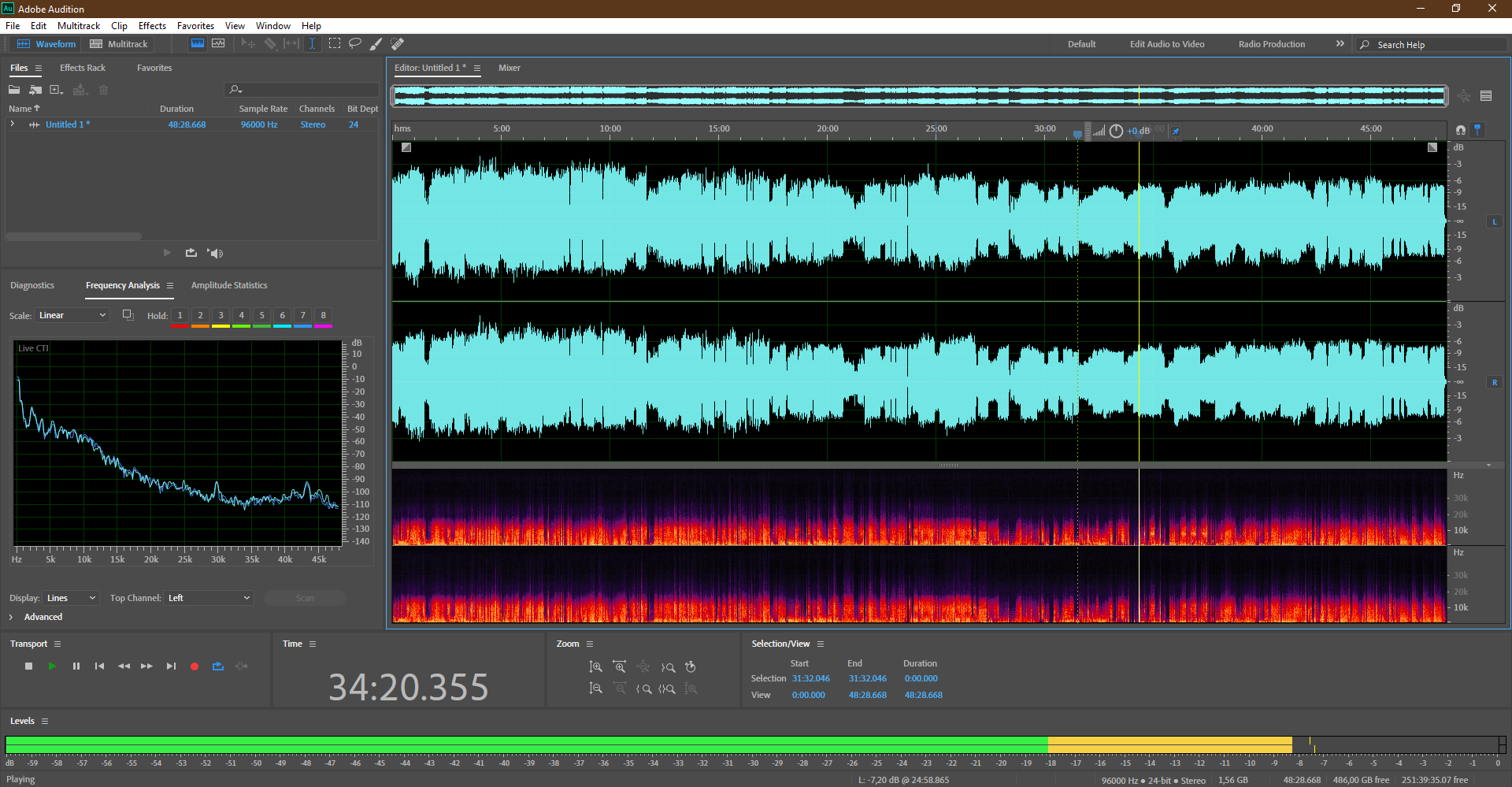Select the Marquee Selection tool
The height and width of the screenshot is (787, 1512).
click(x=334, y=44)
